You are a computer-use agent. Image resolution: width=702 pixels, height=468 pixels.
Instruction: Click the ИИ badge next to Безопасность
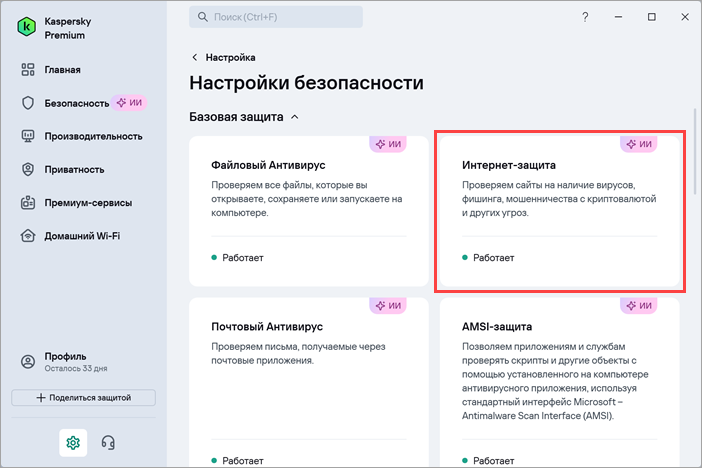(x=129, y=103)
